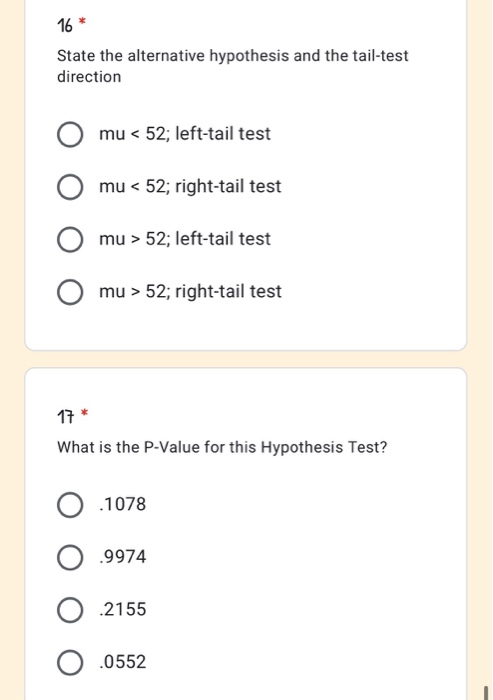Image resolution: width=493 pixels, height=700 pixels.
Task: Click the ".1078" answer label text
Action: tap(123, 504)
